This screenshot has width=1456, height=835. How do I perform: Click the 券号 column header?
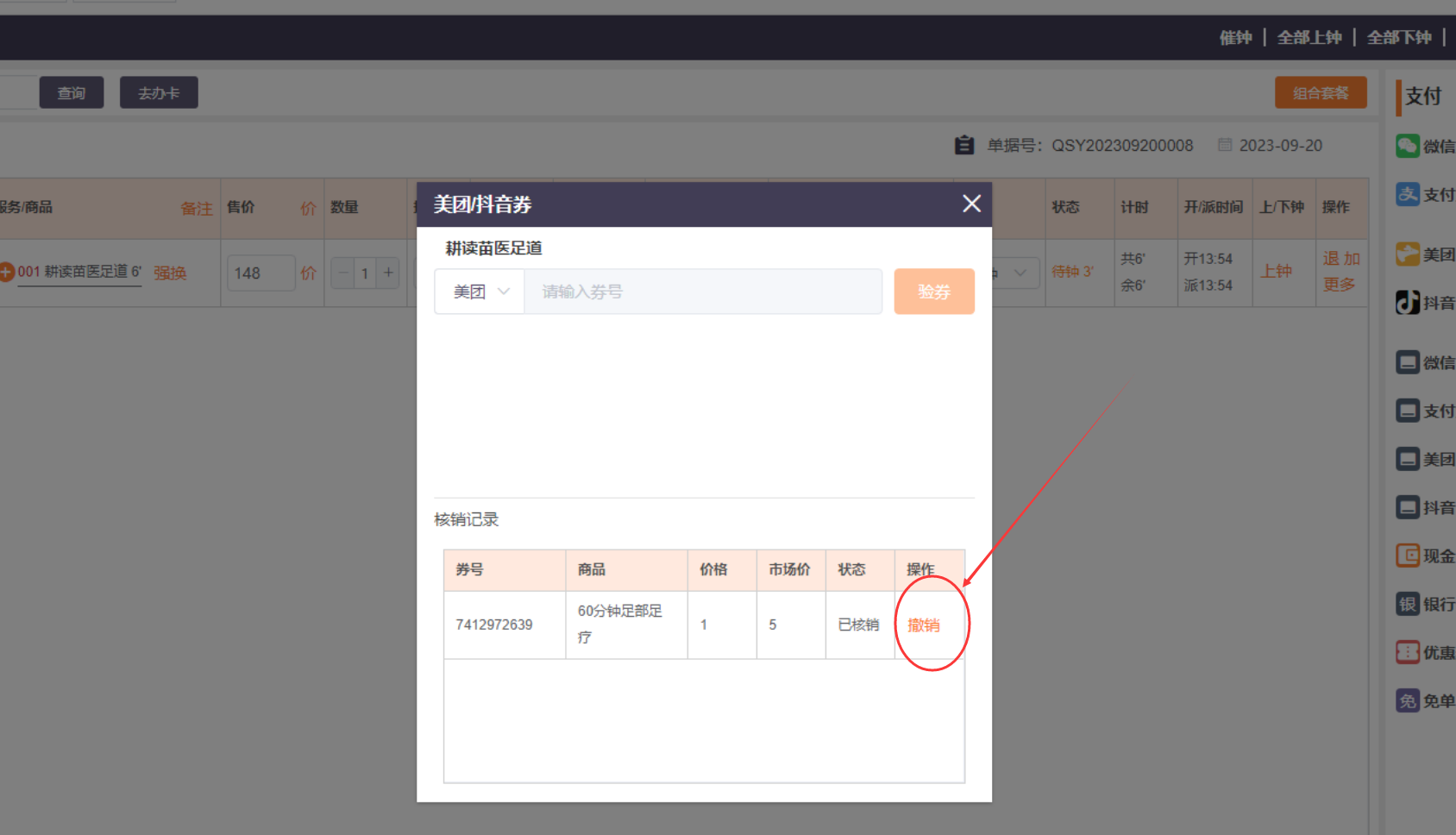tap(505, 569)
